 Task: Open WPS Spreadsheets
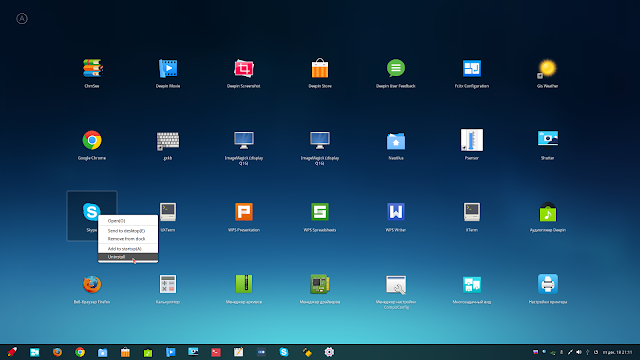point(320,212)
